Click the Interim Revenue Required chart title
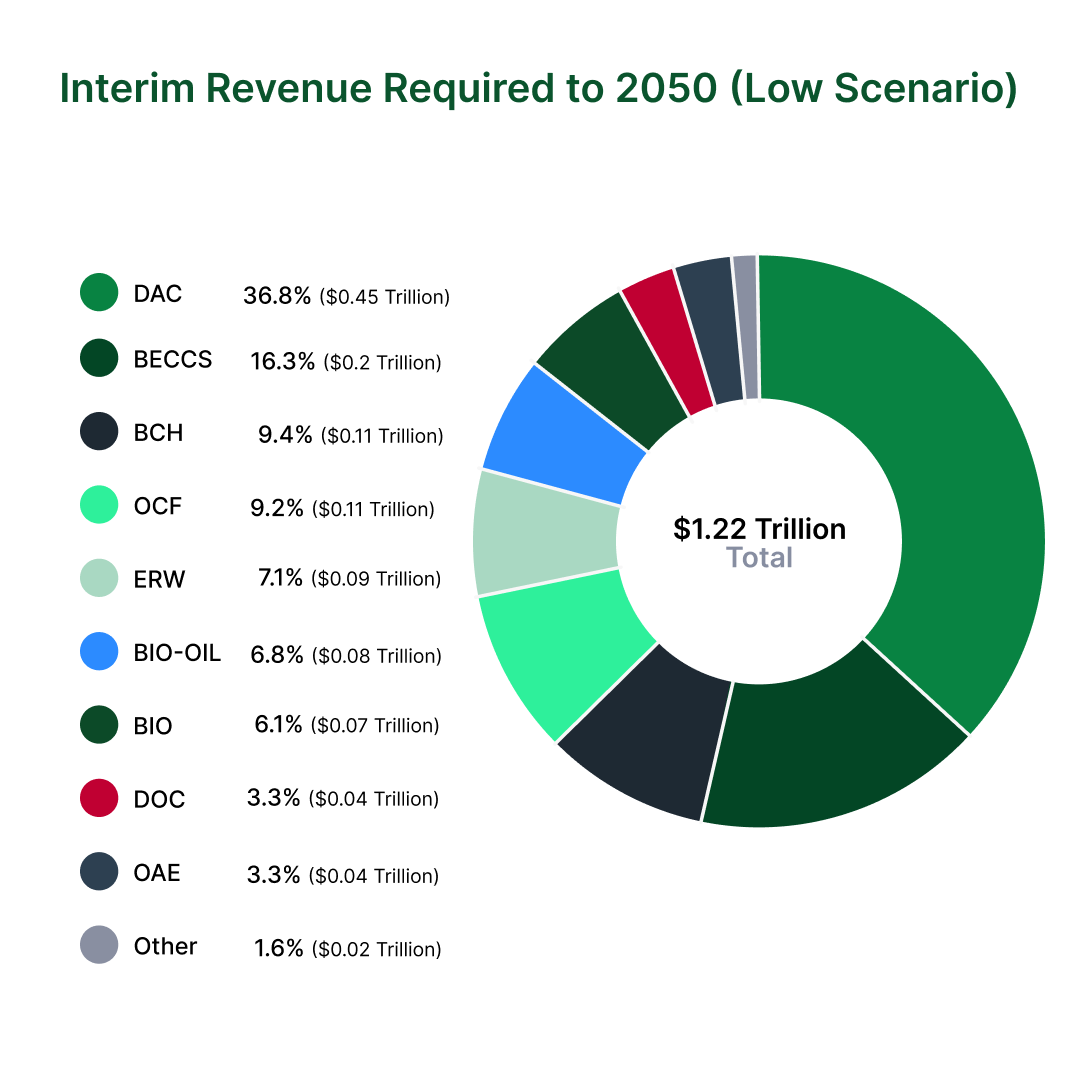Viewport: 1080px width, 1080px height. tap(539, 89)
